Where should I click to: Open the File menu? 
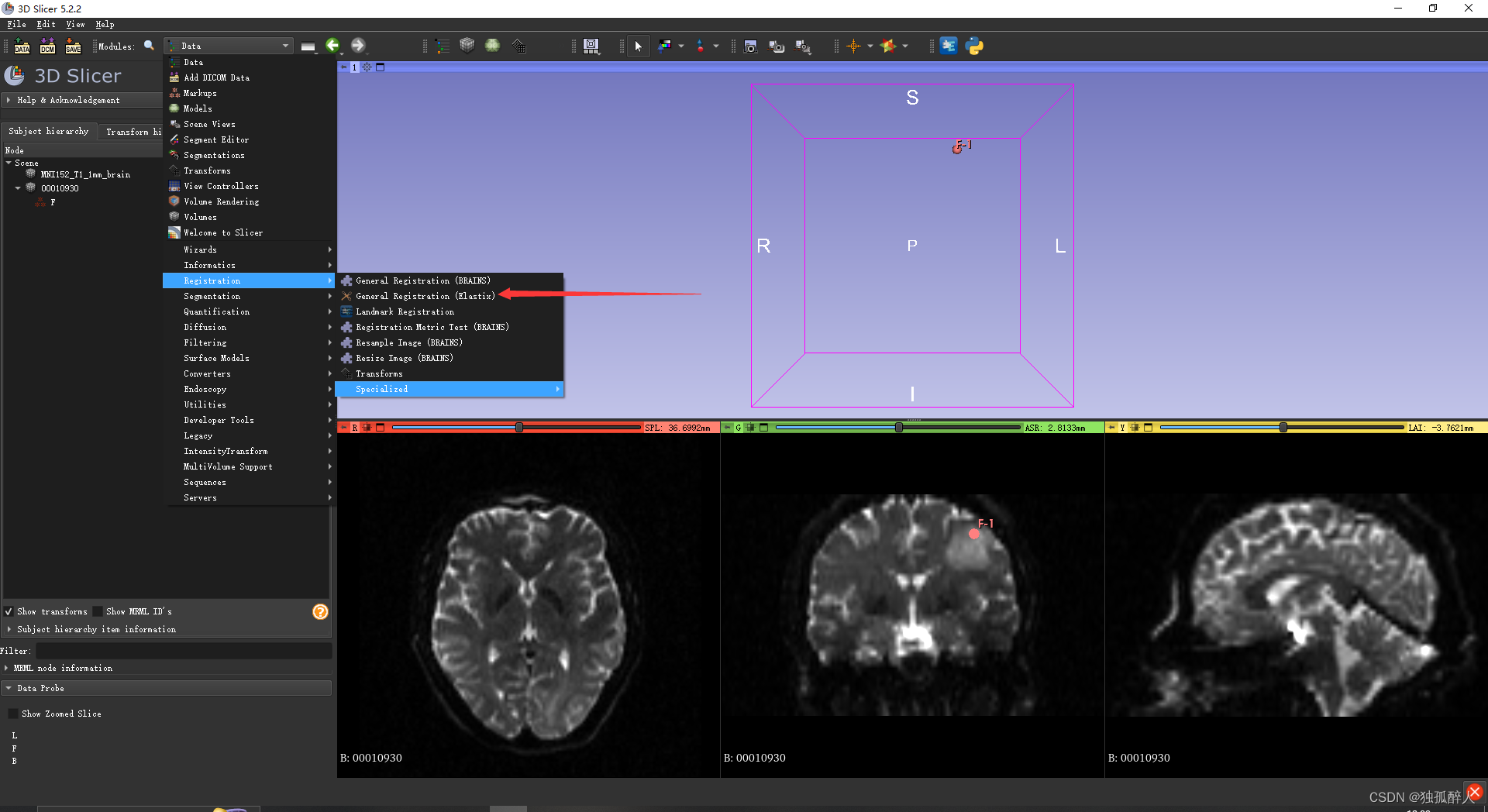[x=16, y=24]
